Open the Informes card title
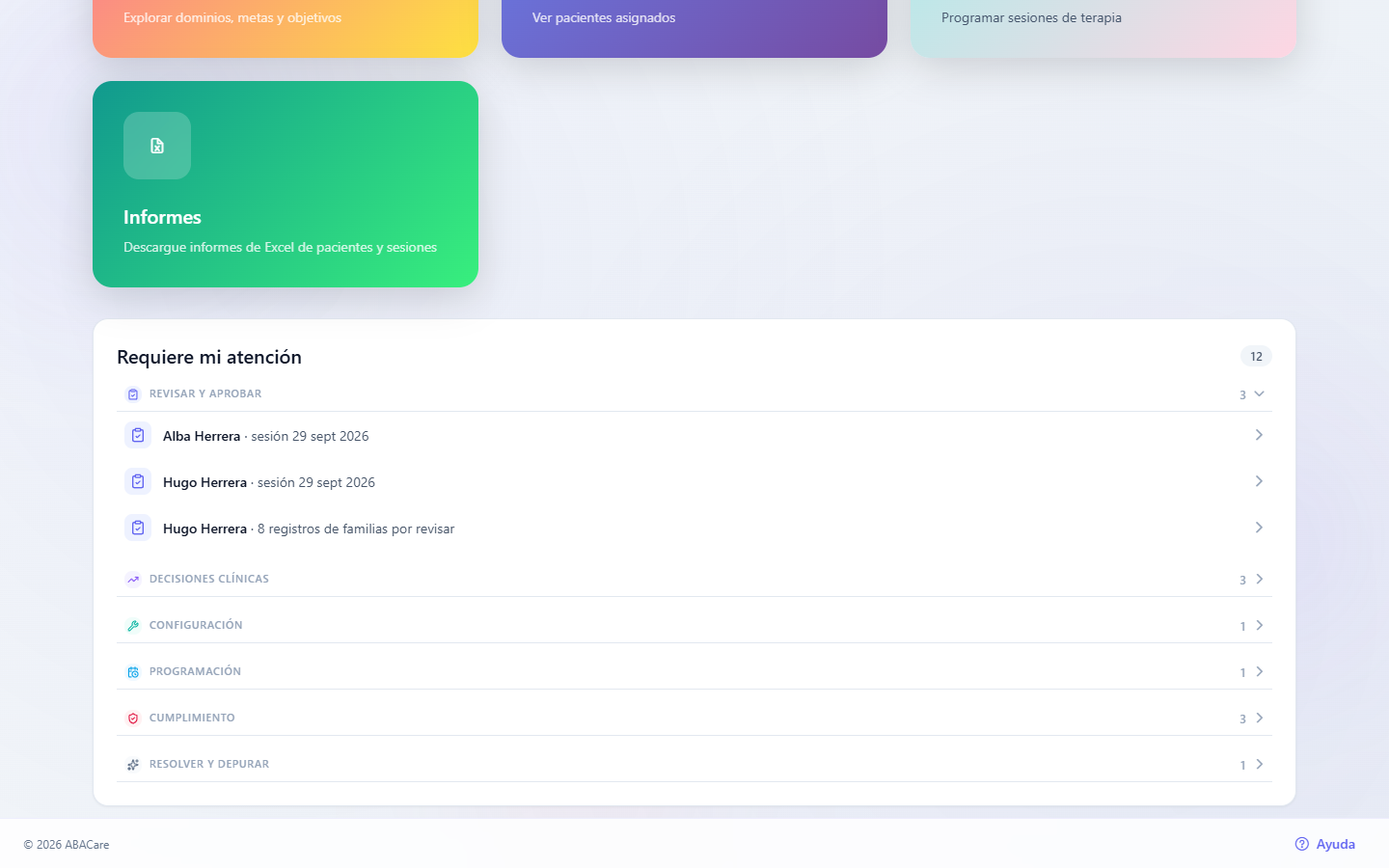Screen dimensions: 1389x868 [x=162, y=217]
